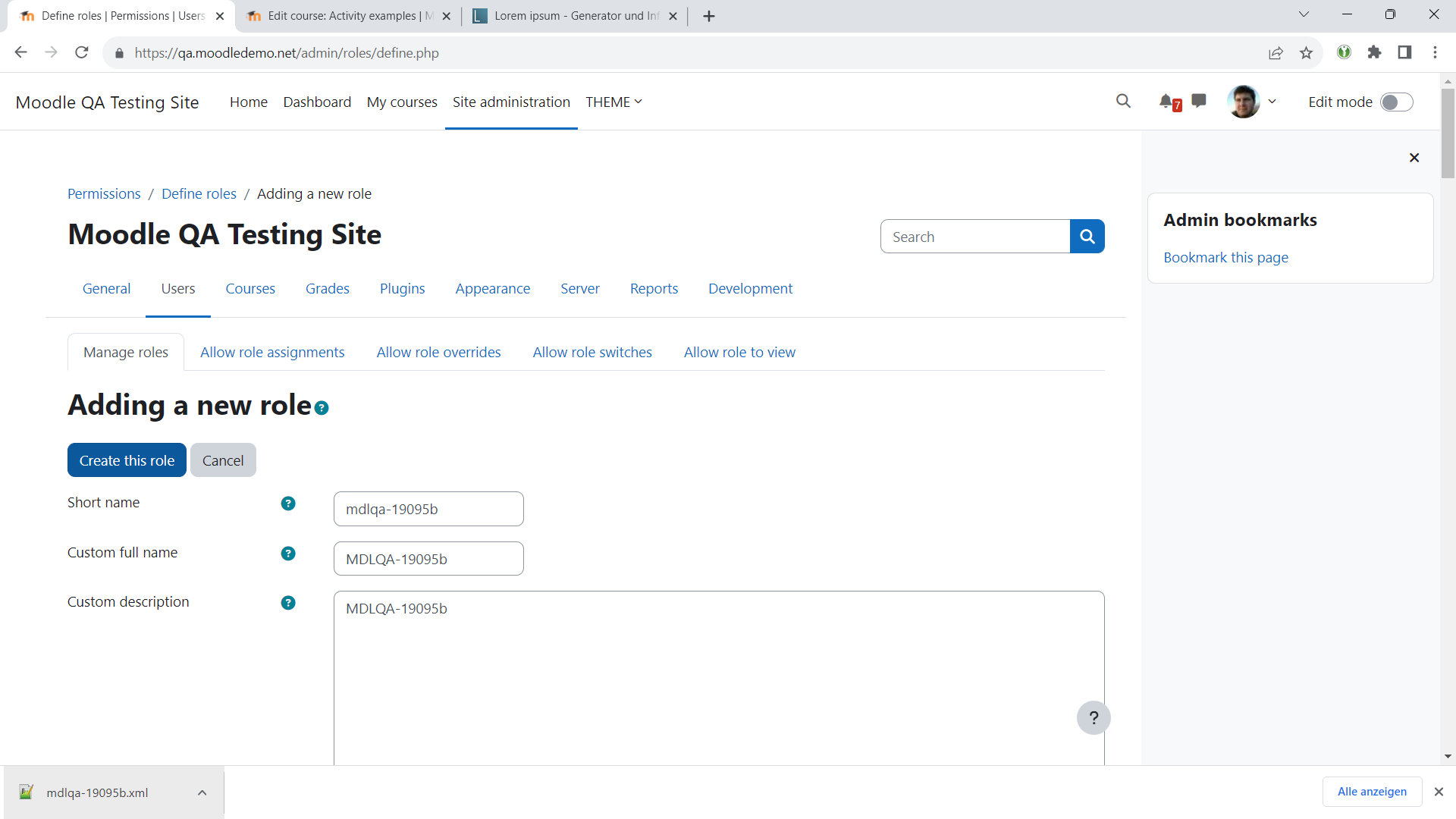Click Alle anzeigen downloads button
Screen dimensions: 1456x819
pos(1372,792)
